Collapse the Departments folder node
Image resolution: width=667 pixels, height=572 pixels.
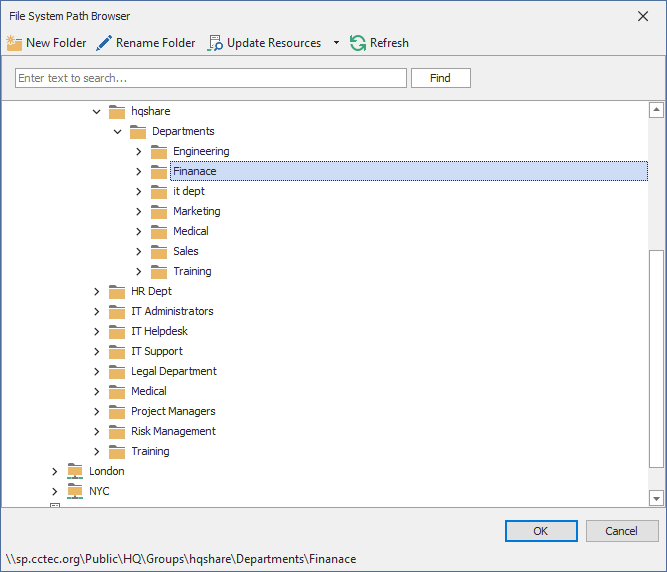click(117, 131)
